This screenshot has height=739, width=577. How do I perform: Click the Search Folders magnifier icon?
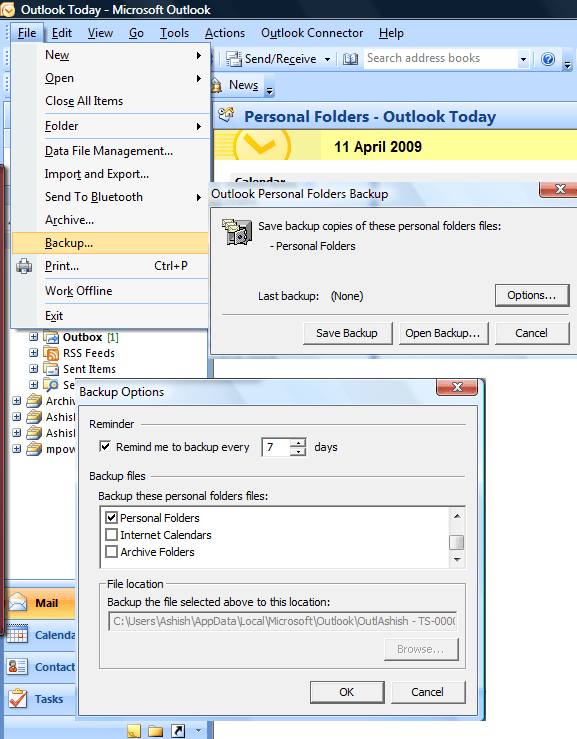[51, 385]
